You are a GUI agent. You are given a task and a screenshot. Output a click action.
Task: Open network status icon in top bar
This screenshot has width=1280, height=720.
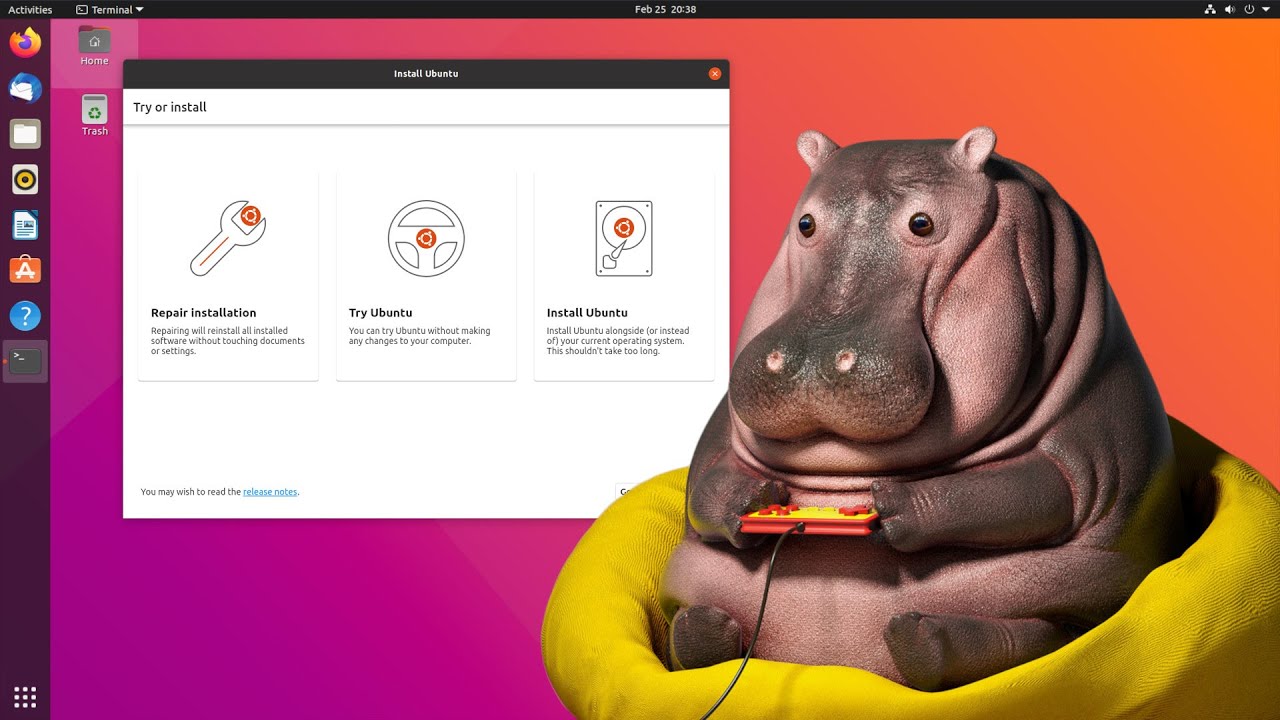coord(1210,9)
